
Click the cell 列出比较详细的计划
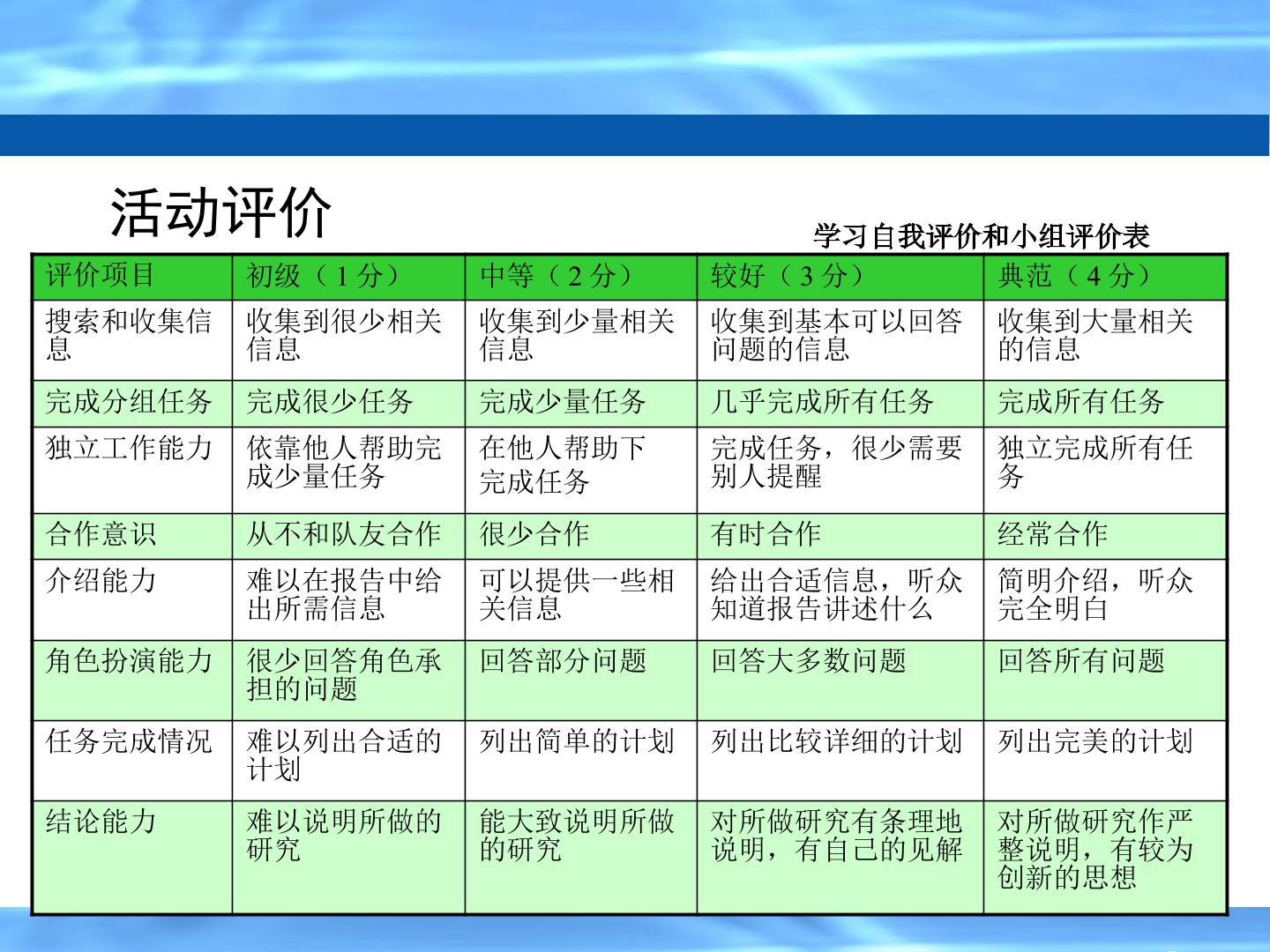point(840,760)
